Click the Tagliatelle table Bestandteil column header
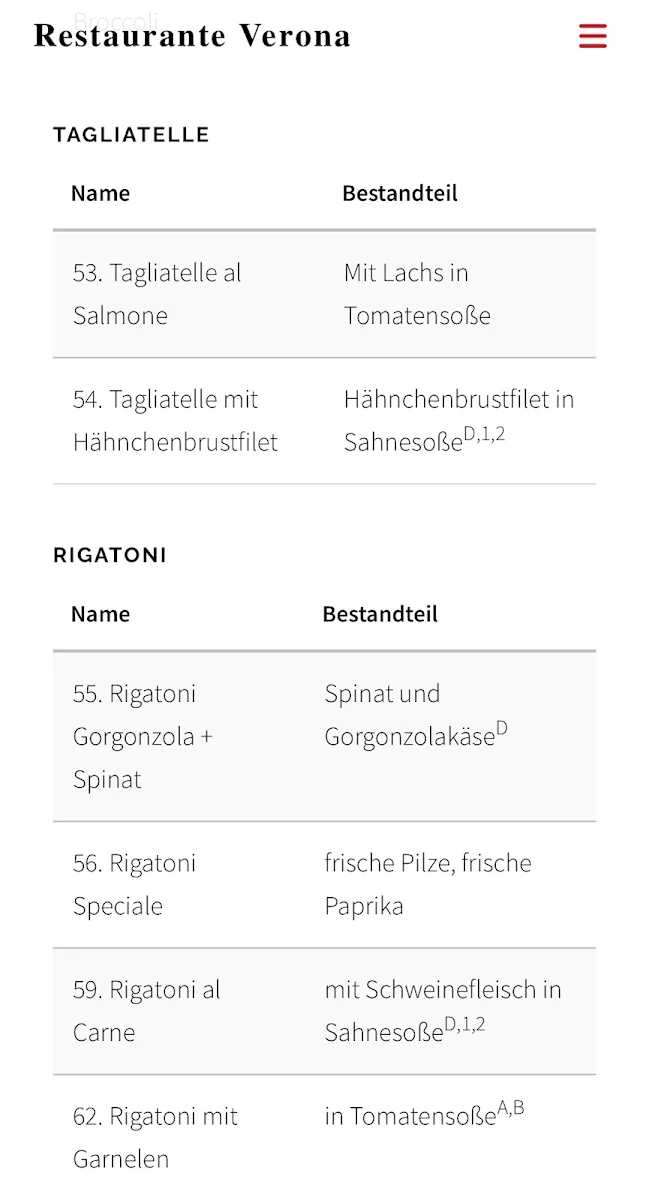Viewport: 649px width, 1200px height. click(400, 193)
